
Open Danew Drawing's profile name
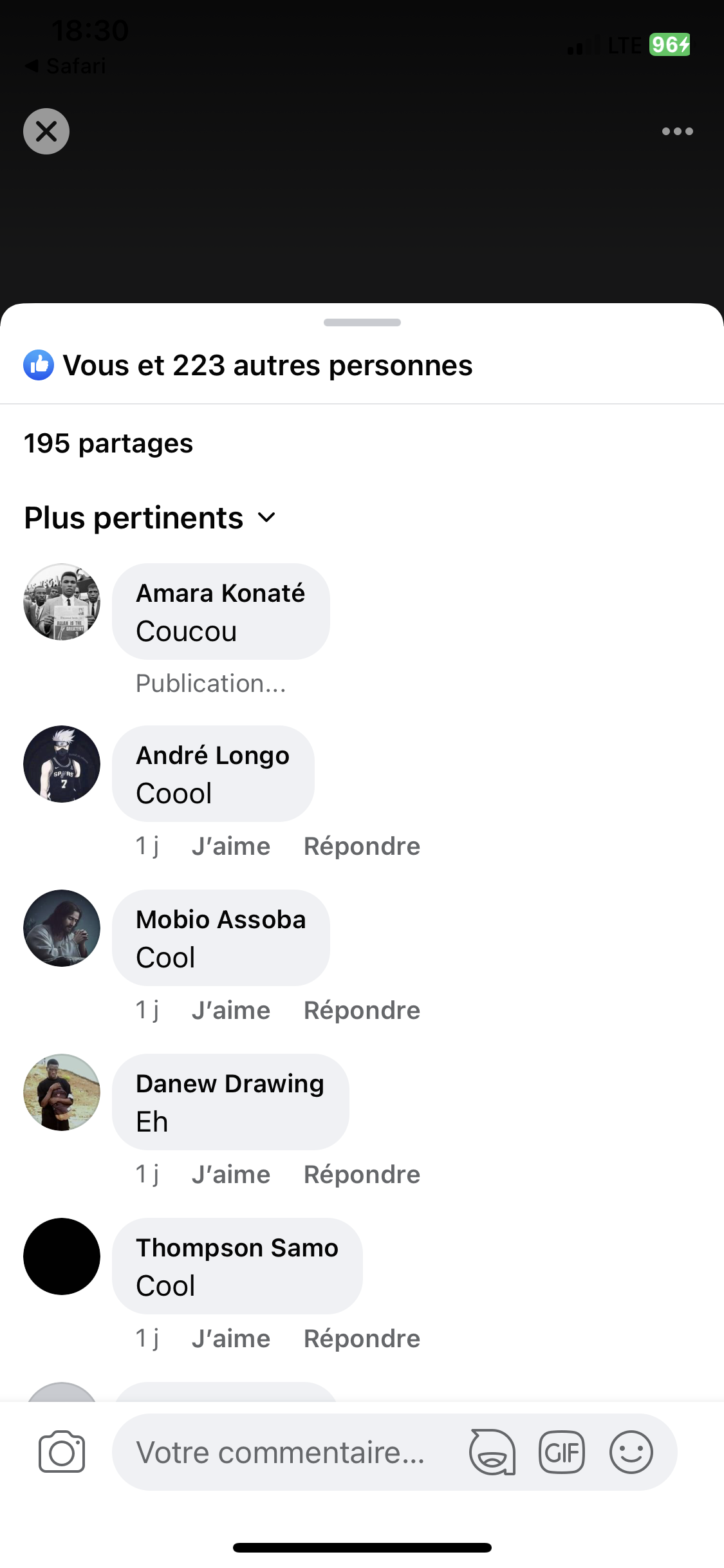230,1084
